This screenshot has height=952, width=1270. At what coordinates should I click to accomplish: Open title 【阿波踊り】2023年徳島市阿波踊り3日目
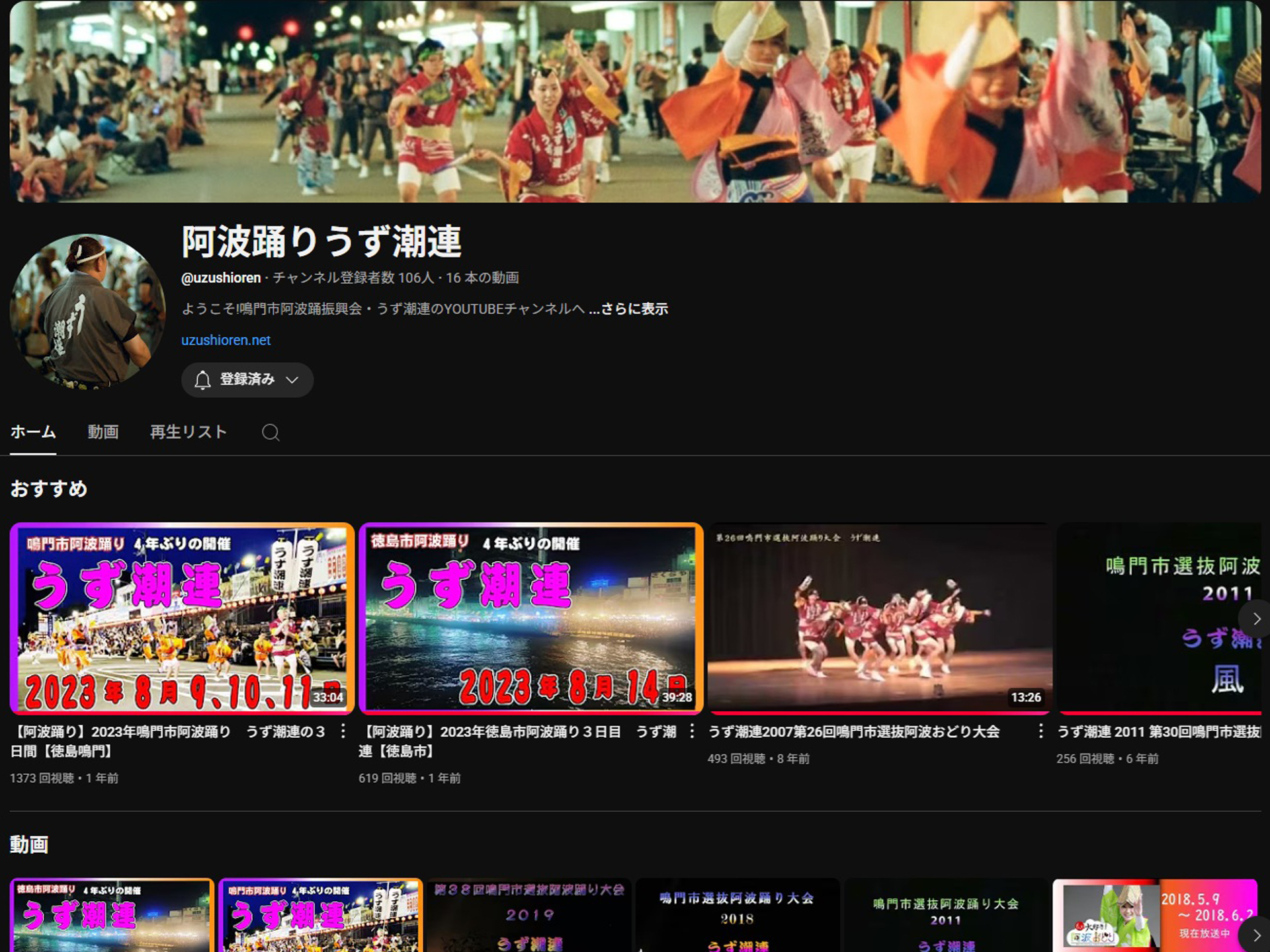pyautogui.click(x=517, y=741)
